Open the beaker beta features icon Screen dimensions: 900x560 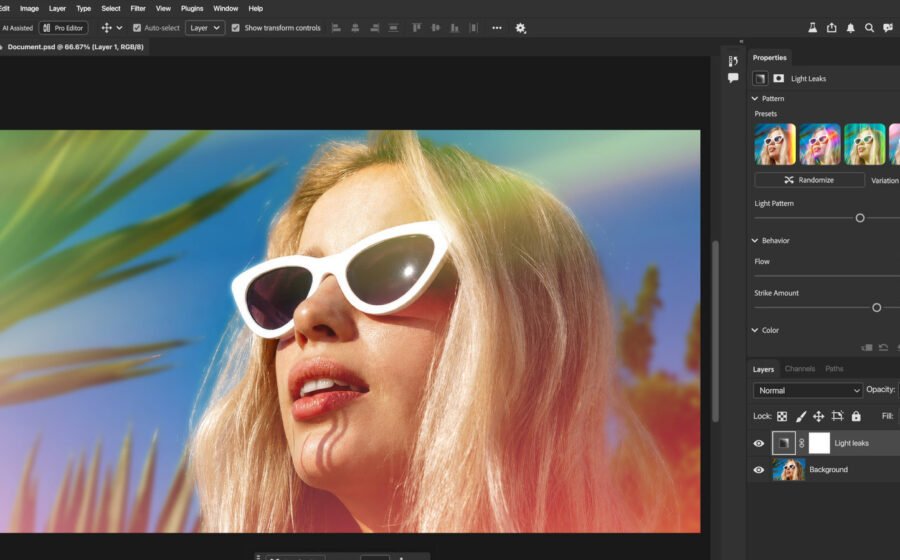(x=812, y=28)
